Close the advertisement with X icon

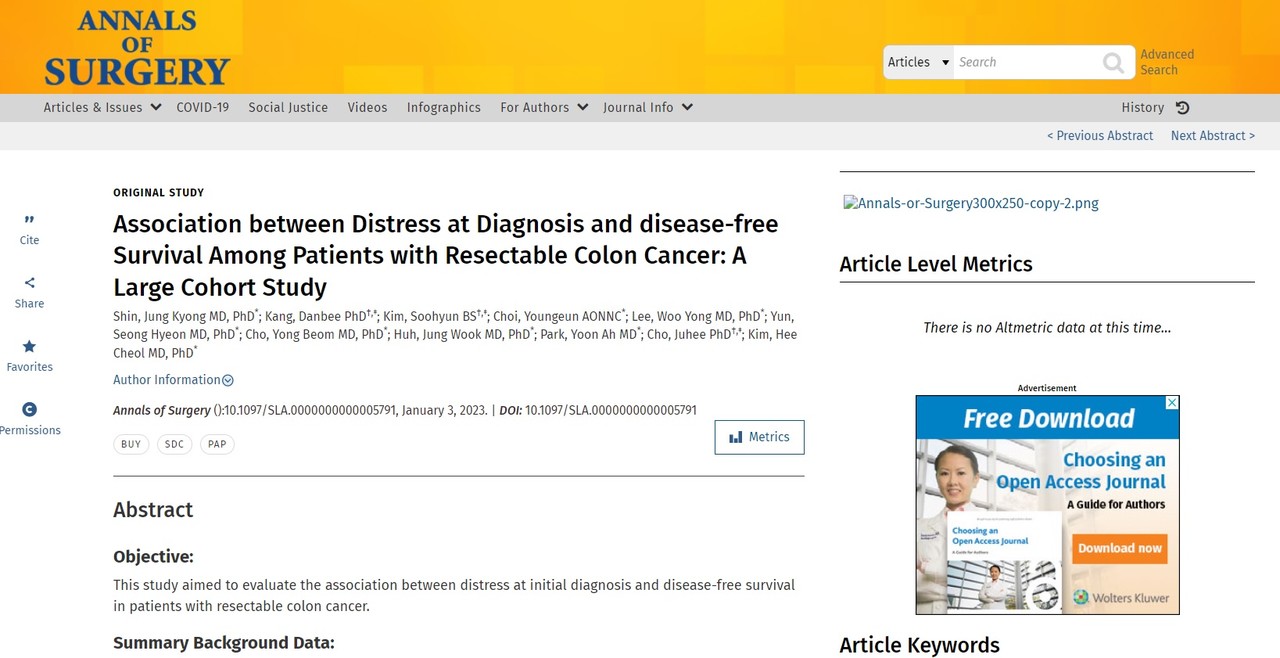coord(1172,403)
